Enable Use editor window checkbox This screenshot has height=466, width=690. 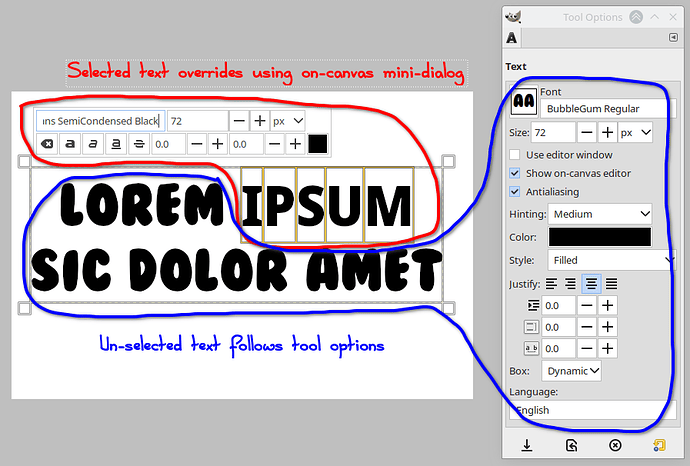(514, 155)
